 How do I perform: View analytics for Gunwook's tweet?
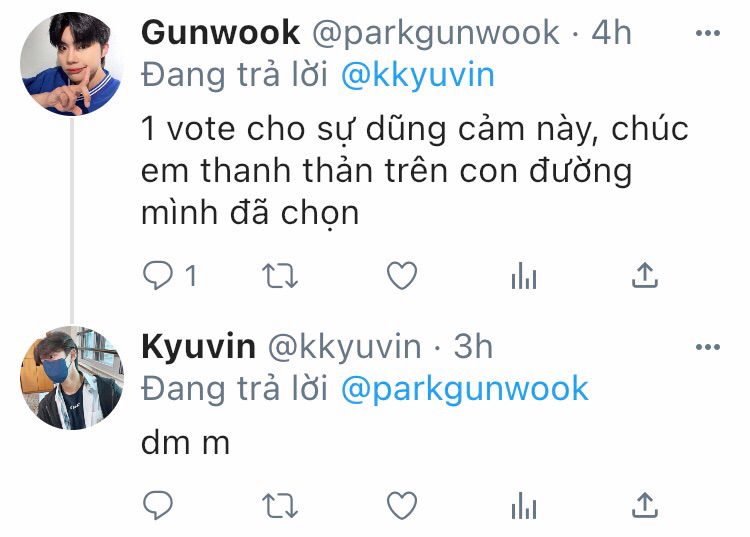click(x=524, y=275)
